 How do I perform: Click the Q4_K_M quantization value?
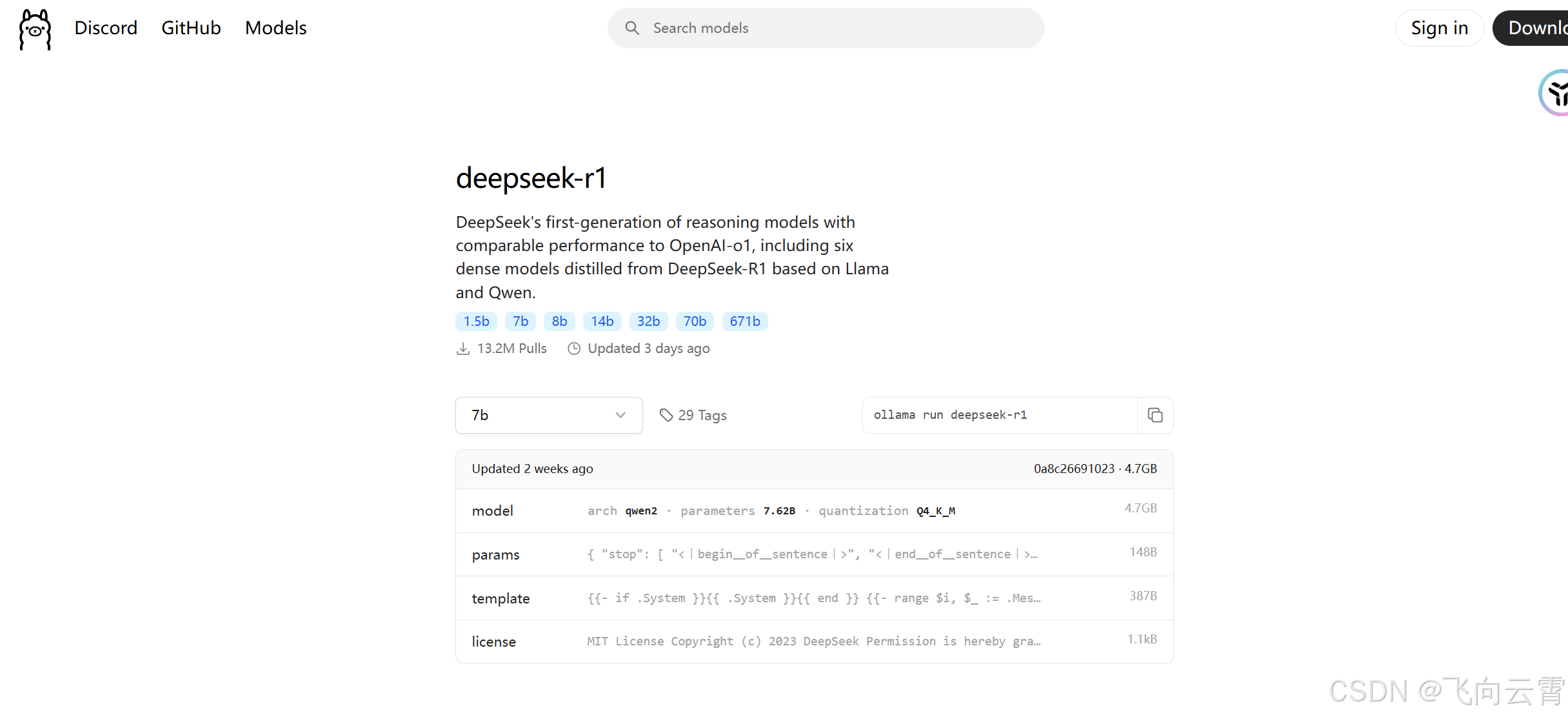[x=935, y=511]
